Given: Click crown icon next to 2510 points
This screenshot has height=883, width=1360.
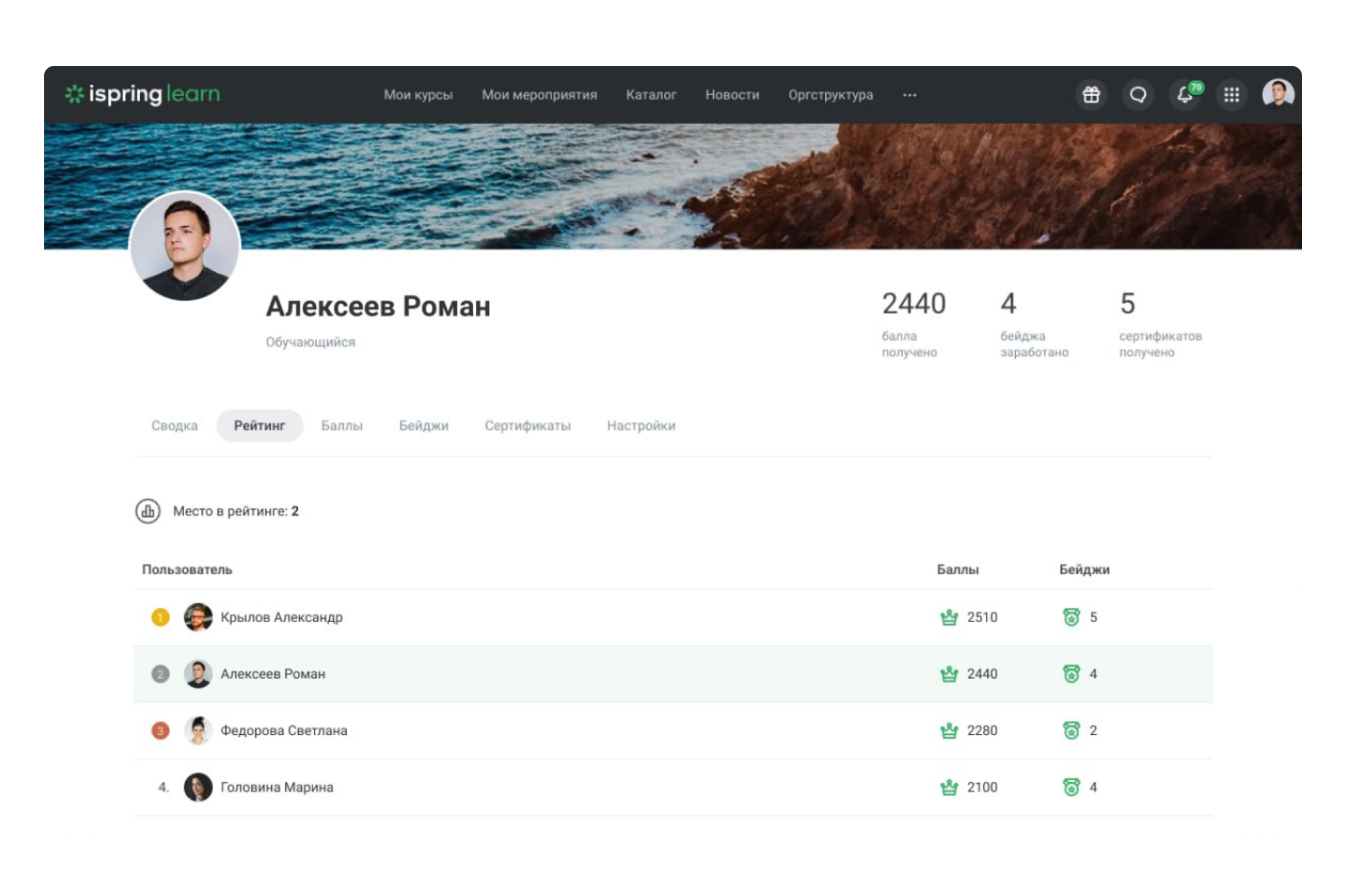Looking at the screenshot, I should click(x=949, y=618).
